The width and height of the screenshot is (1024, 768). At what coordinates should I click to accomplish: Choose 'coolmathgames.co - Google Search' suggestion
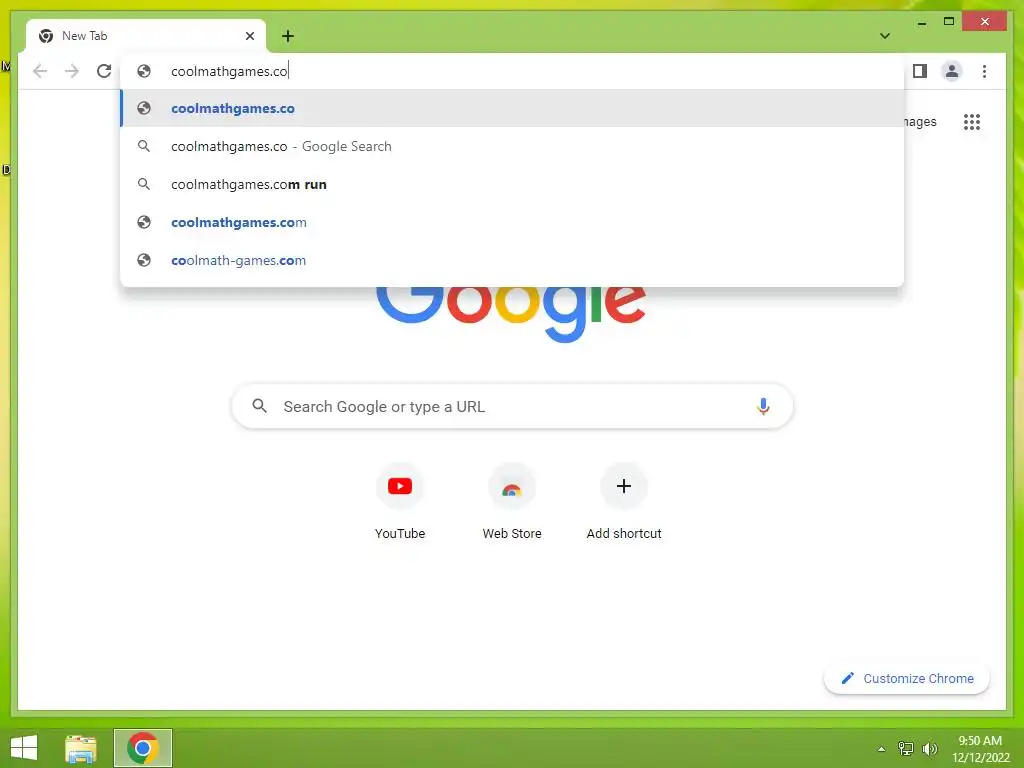click(x=512, y=146)
